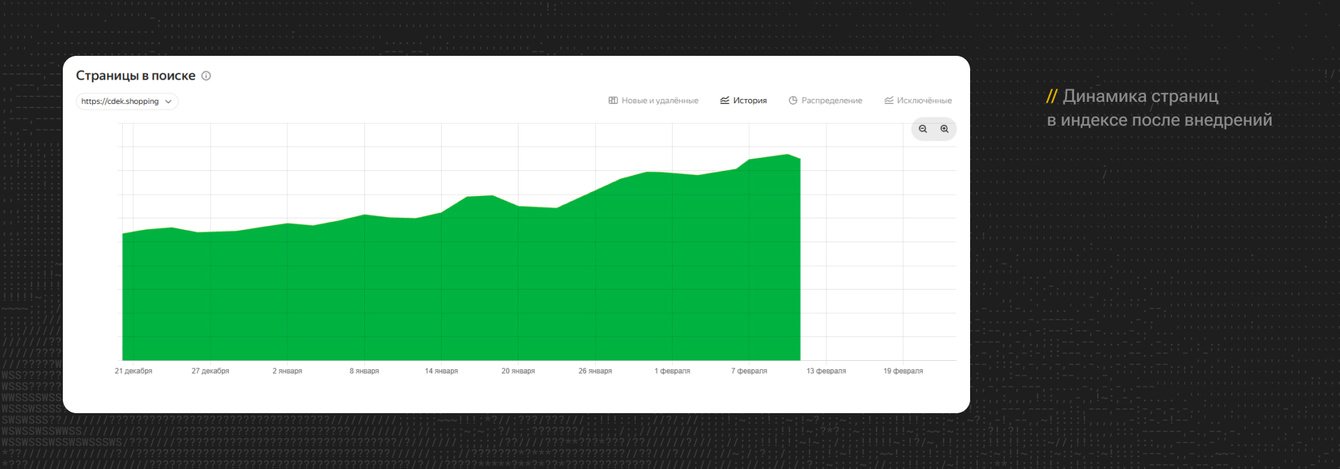Click the 21 декабря axis label
Viewport: 1340px width, 469px height.
tap(133, 371)
